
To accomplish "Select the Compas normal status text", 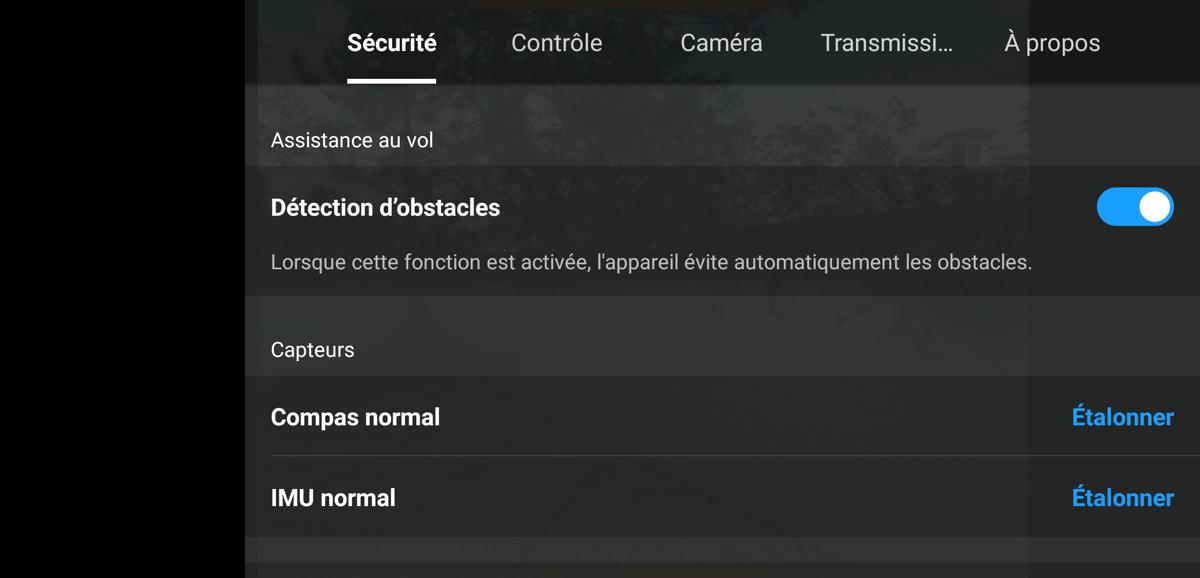I will pos(355,417).
